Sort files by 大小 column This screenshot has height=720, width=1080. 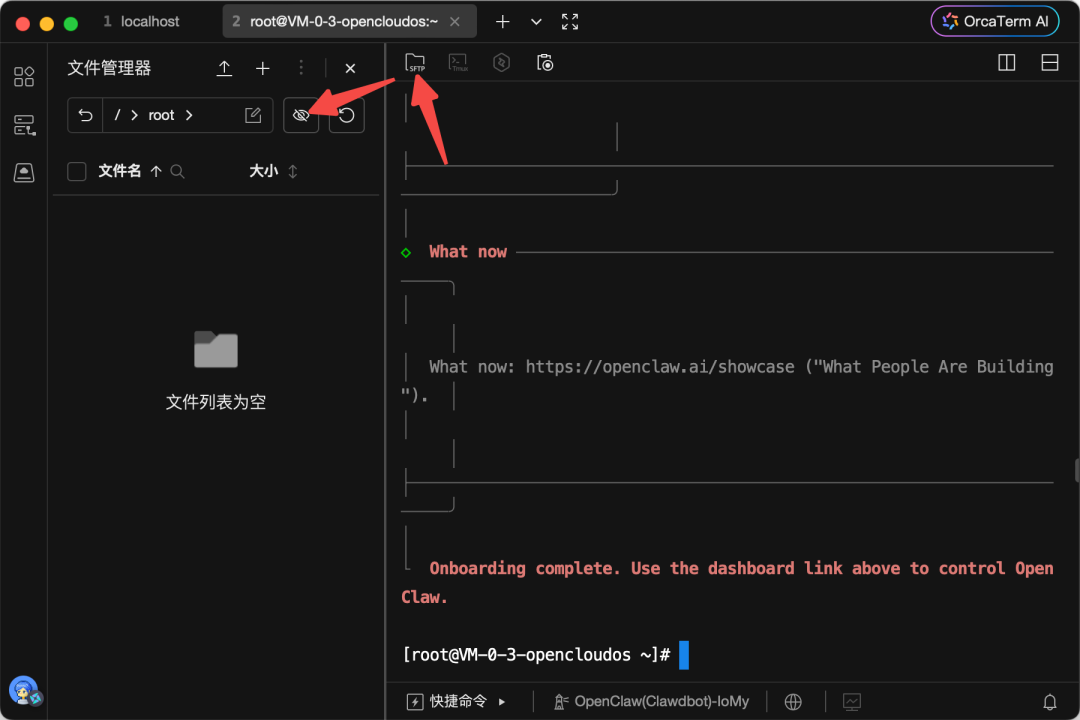coord(293,171)
